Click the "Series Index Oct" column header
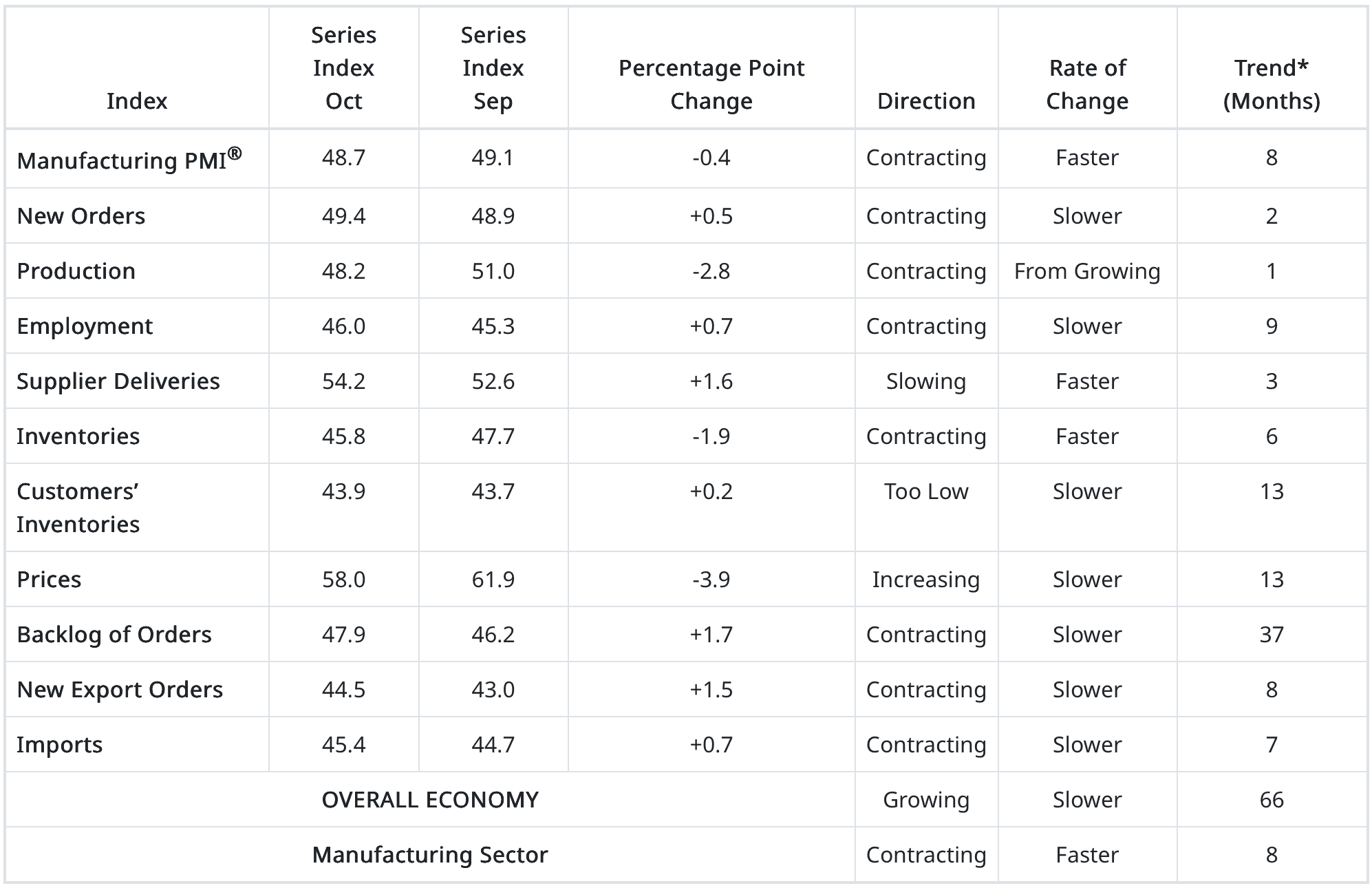 (x=343, y=68)
